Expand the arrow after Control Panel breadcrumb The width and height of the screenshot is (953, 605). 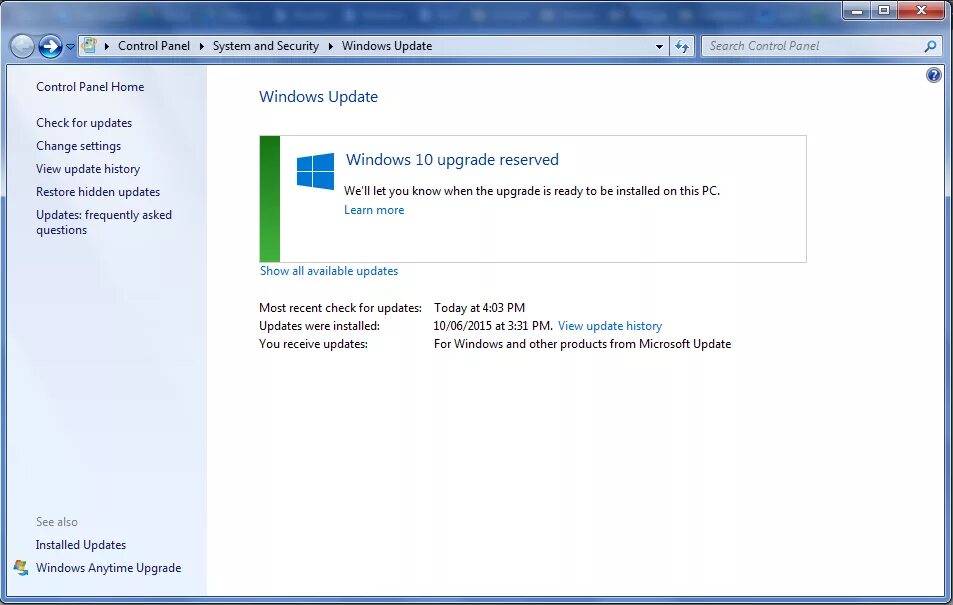pyautogui.click(x=201, y=46)
